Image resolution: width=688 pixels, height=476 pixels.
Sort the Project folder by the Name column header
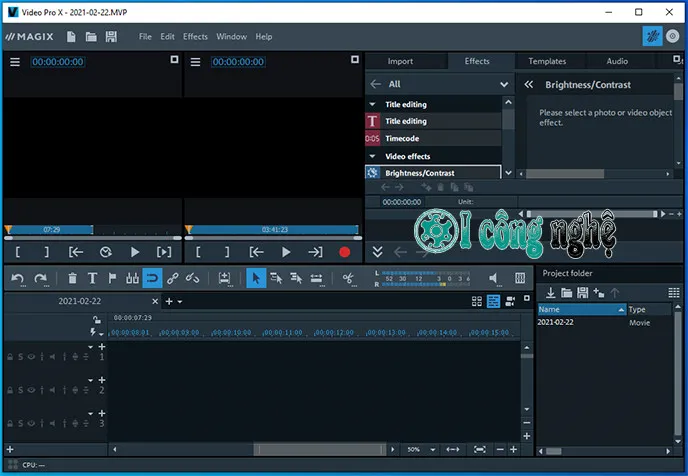coord(581,309)
